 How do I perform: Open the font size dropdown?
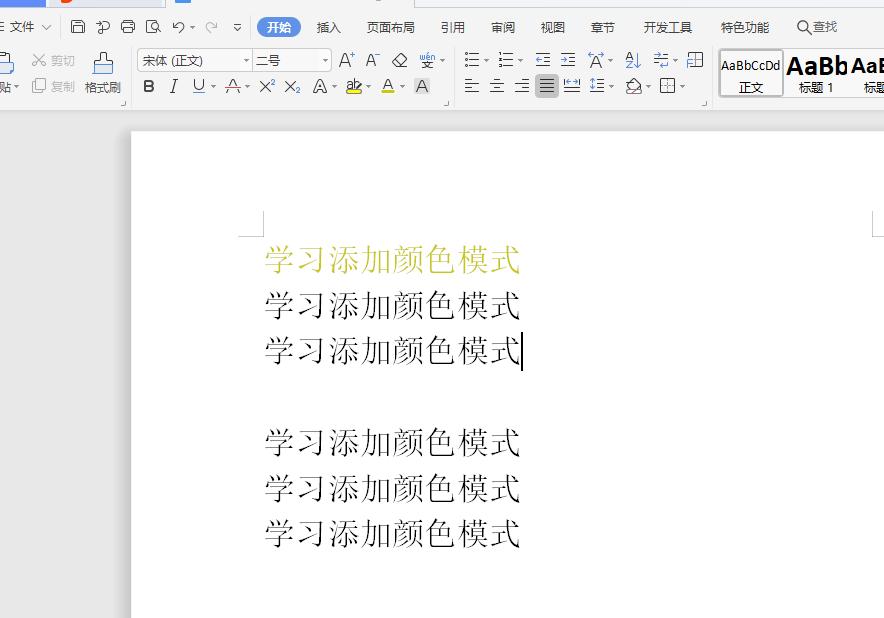point(323,60)
